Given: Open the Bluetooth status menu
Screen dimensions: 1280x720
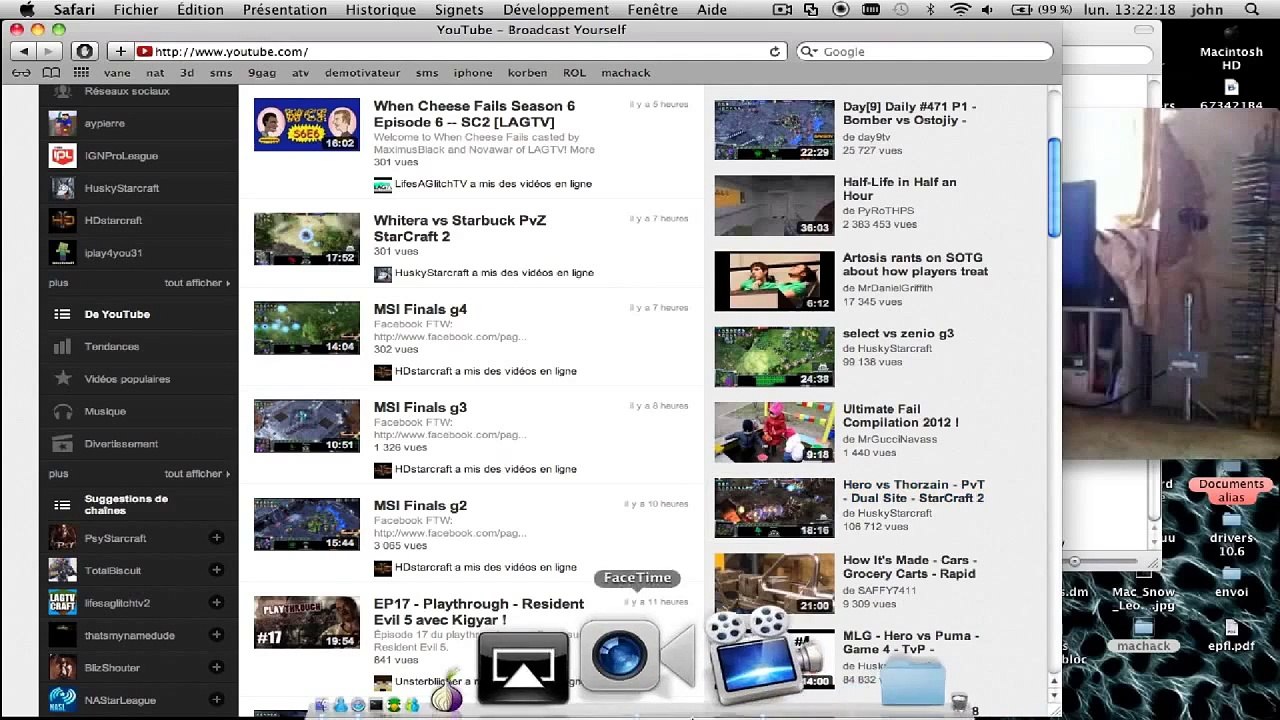Looking at the screenshot, I should point(930,10).
